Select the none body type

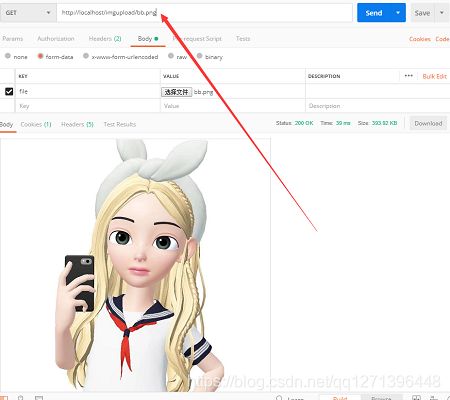[x=8, y=56]
